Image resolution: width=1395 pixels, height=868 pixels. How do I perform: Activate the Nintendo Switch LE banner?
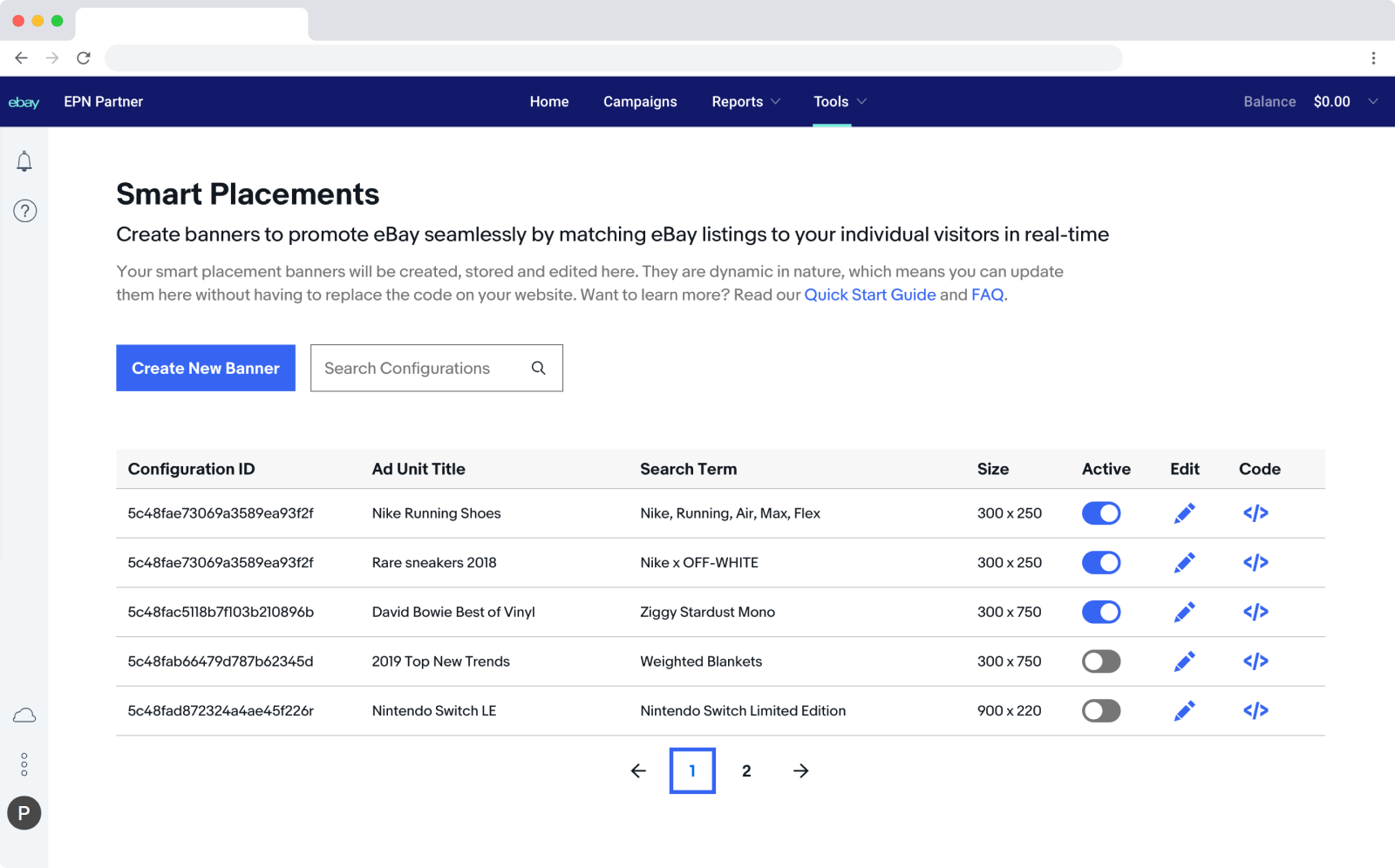[x=1101, y=711]
